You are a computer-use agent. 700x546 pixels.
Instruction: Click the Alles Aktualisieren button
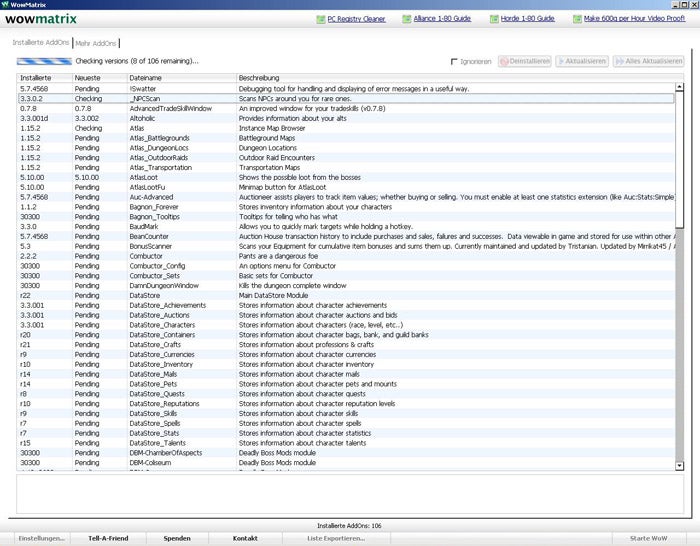[648, 61]
